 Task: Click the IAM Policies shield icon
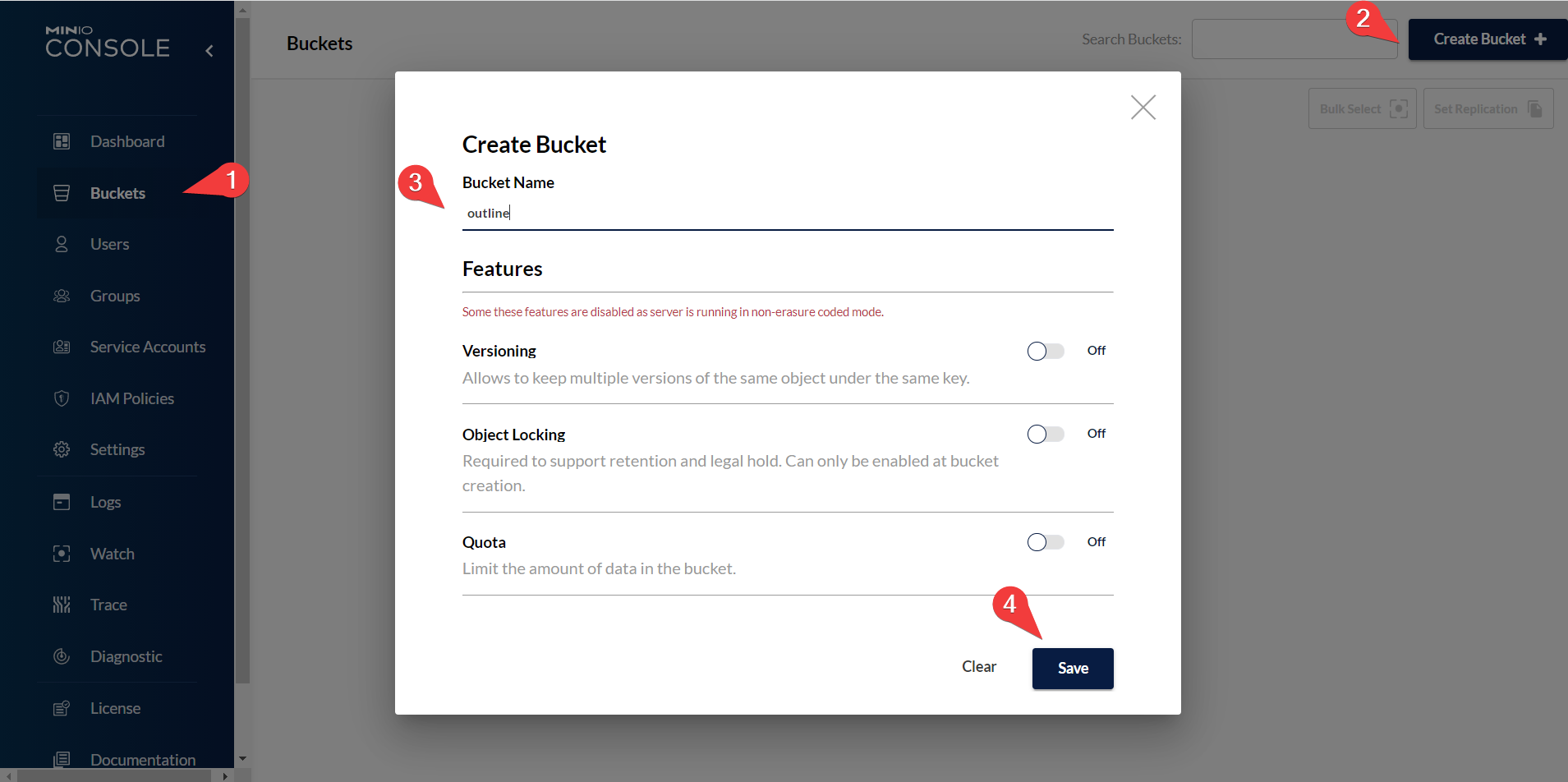[x=62, y=398]
